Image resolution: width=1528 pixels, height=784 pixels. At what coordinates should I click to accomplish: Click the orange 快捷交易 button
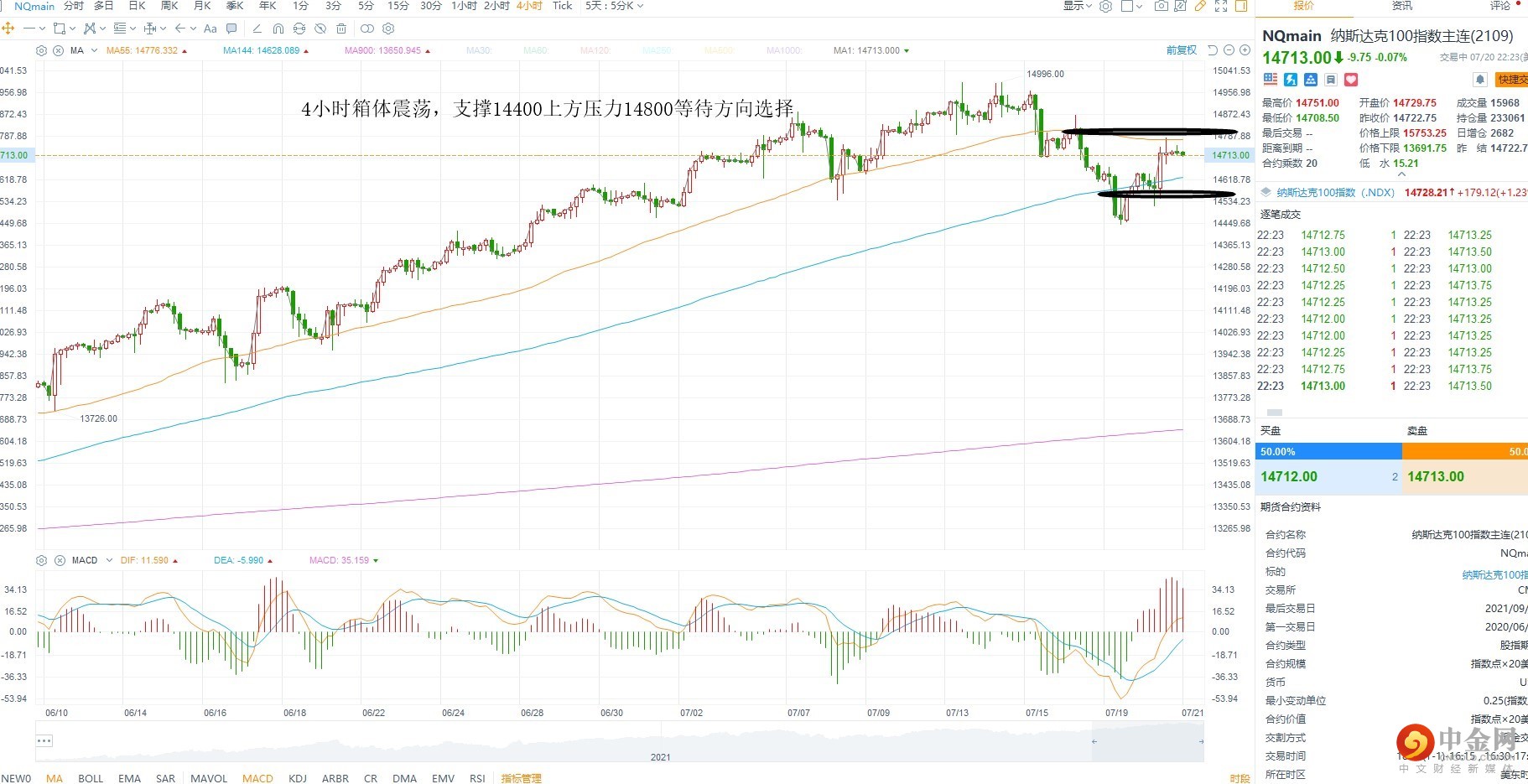(1513, 80)
